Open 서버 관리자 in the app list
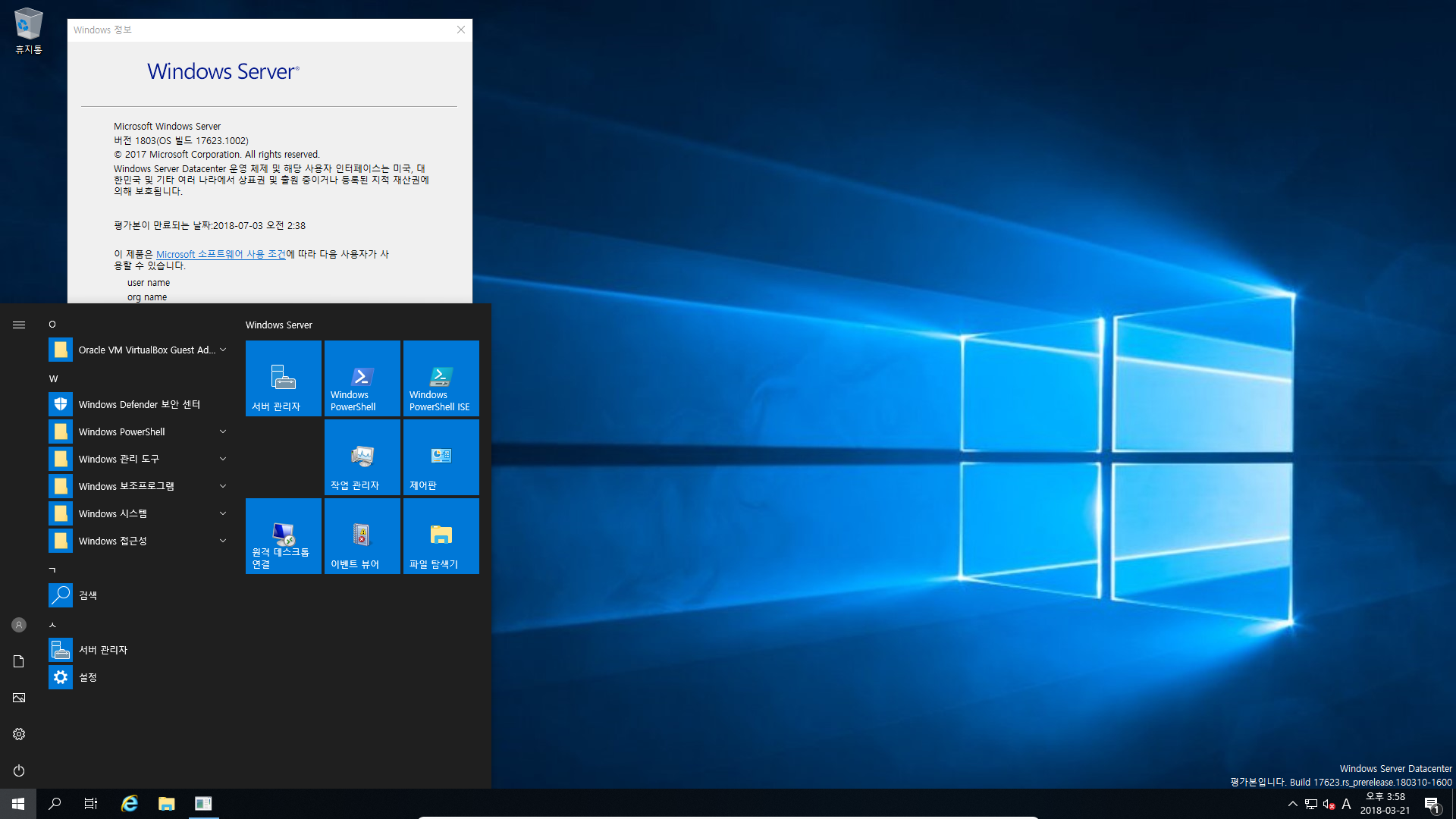This screenshot has width=1456, height=819. pyautogui.click(x=139, y=650)
